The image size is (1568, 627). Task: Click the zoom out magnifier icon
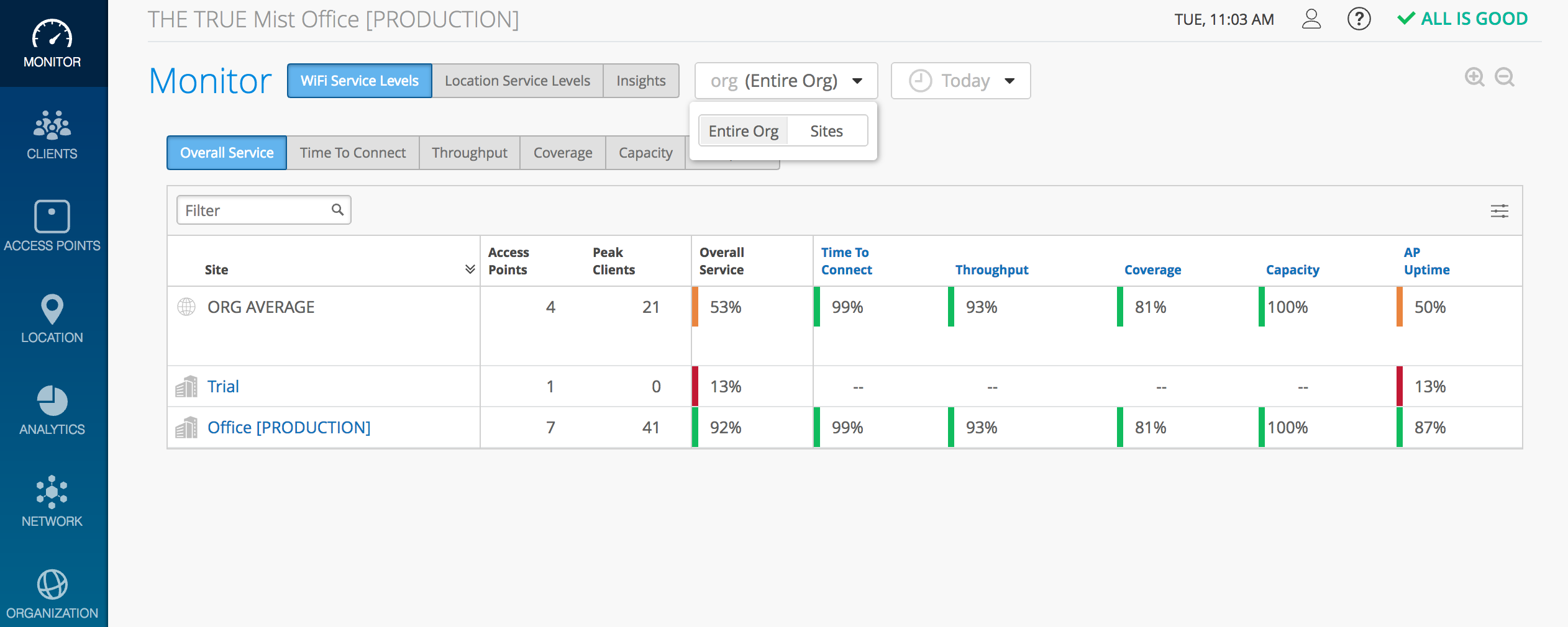pos(1504,78)
